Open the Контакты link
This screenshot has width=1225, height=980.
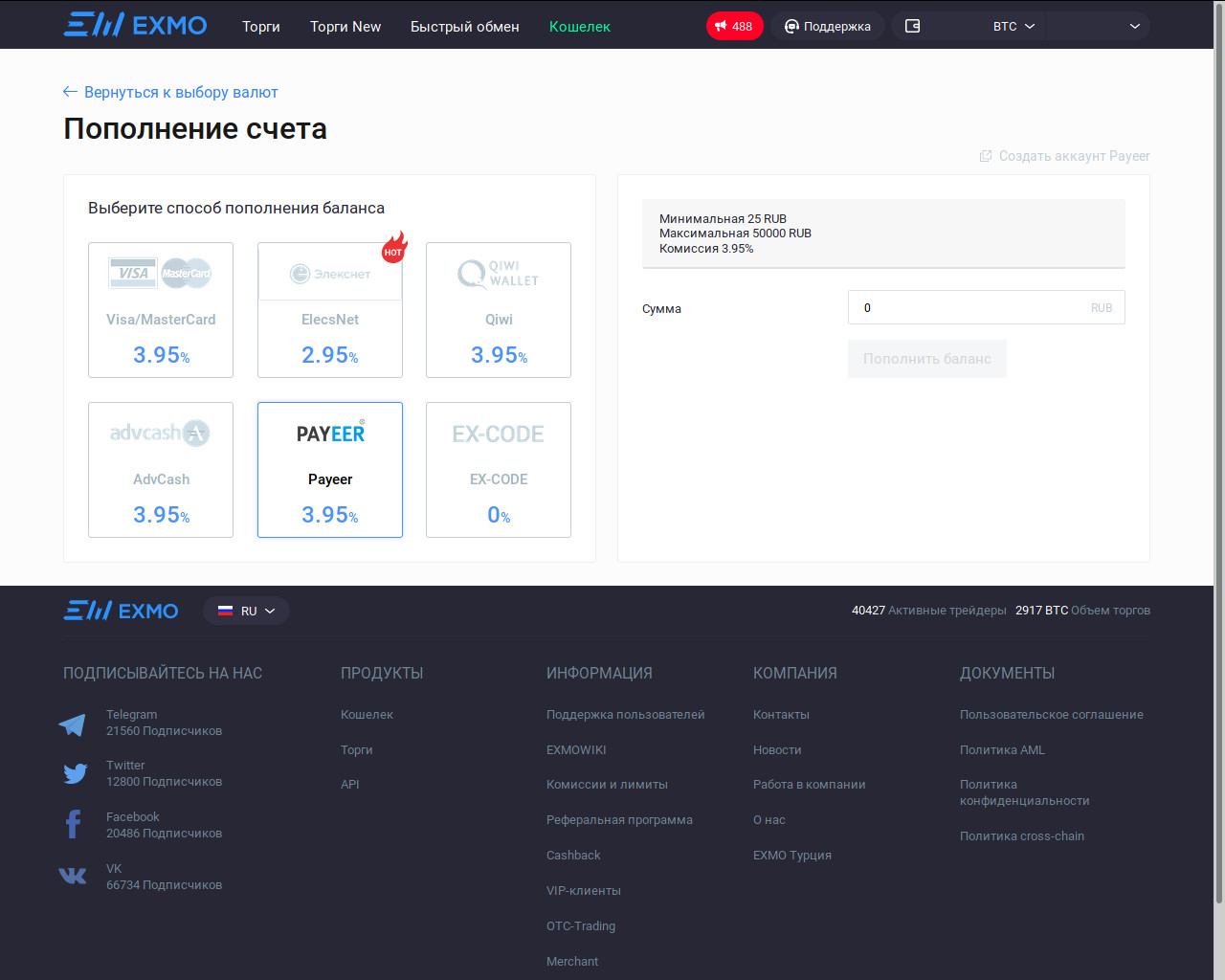pyautogui.click(x=781, y=715)
